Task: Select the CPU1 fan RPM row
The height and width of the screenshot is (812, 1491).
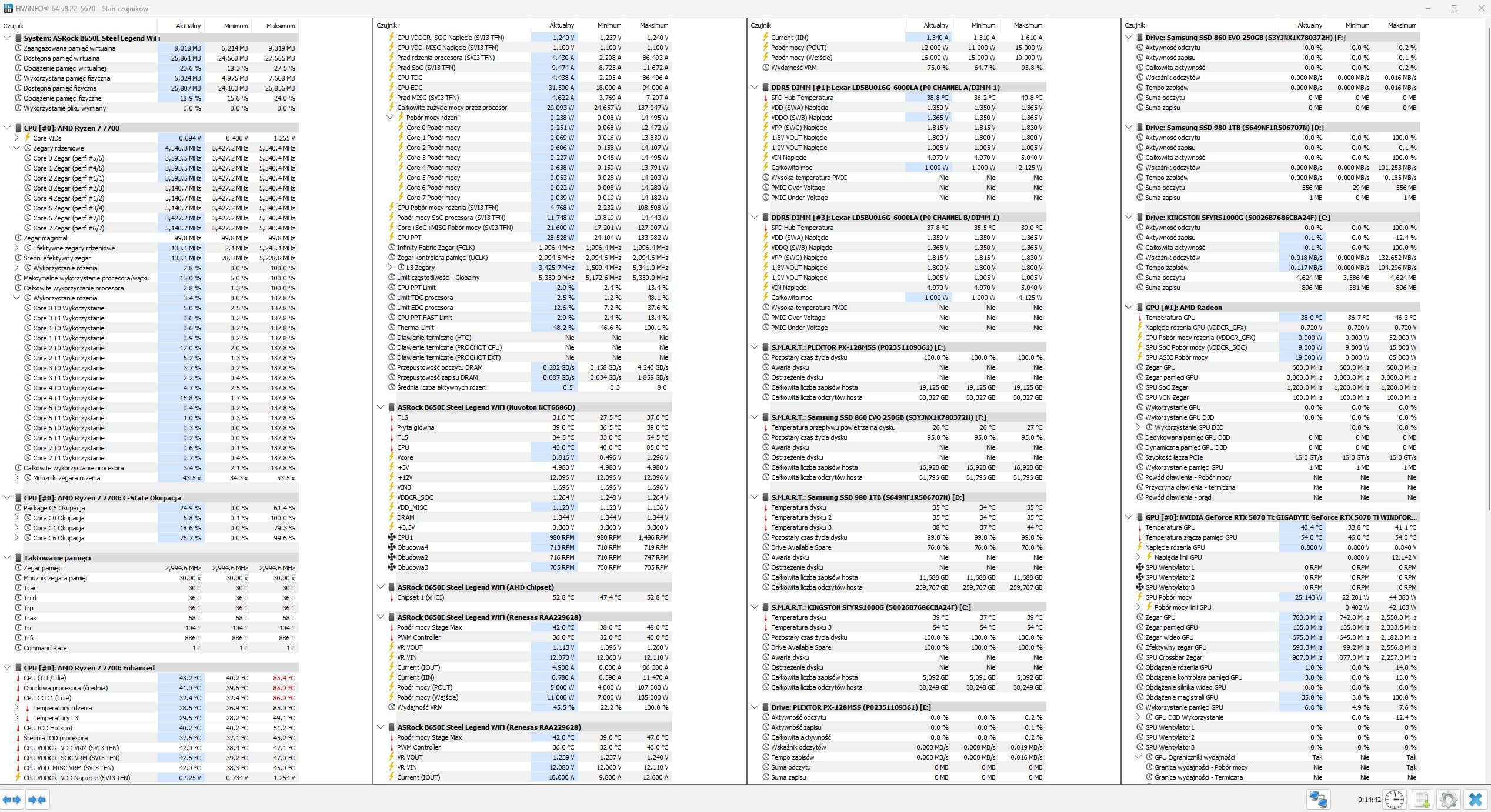Action: (523, 537)
